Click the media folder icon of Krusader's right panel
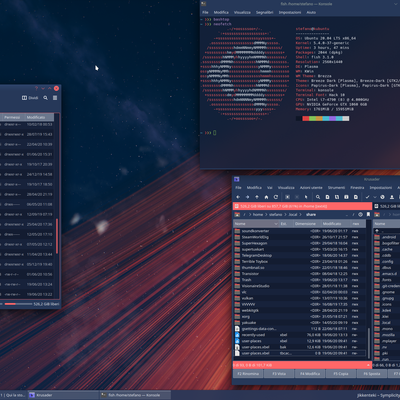The height and width of the screenshot is (400, 400). 377,214
